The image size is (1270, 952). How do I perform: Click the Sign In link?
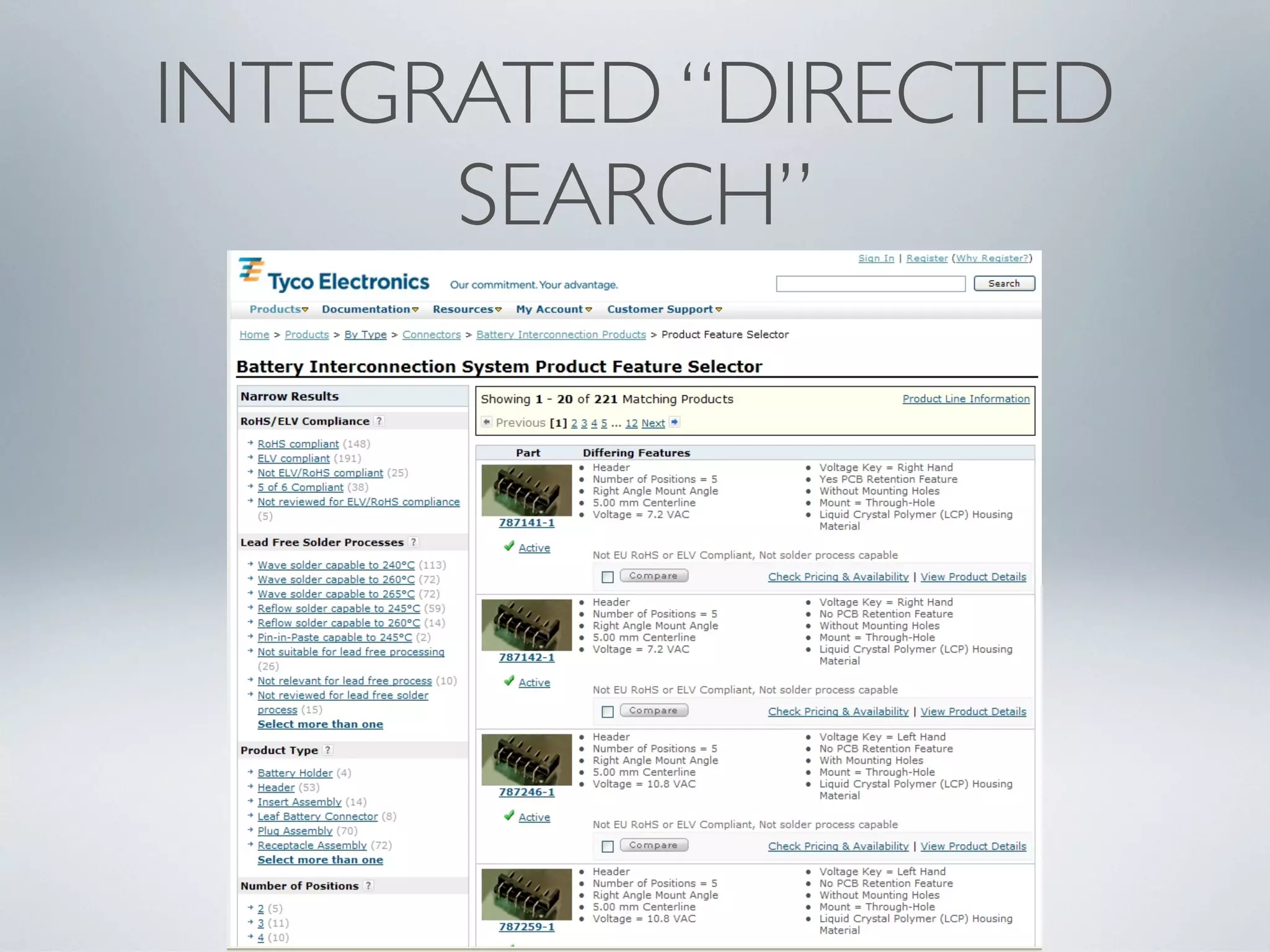click(876, 258)
